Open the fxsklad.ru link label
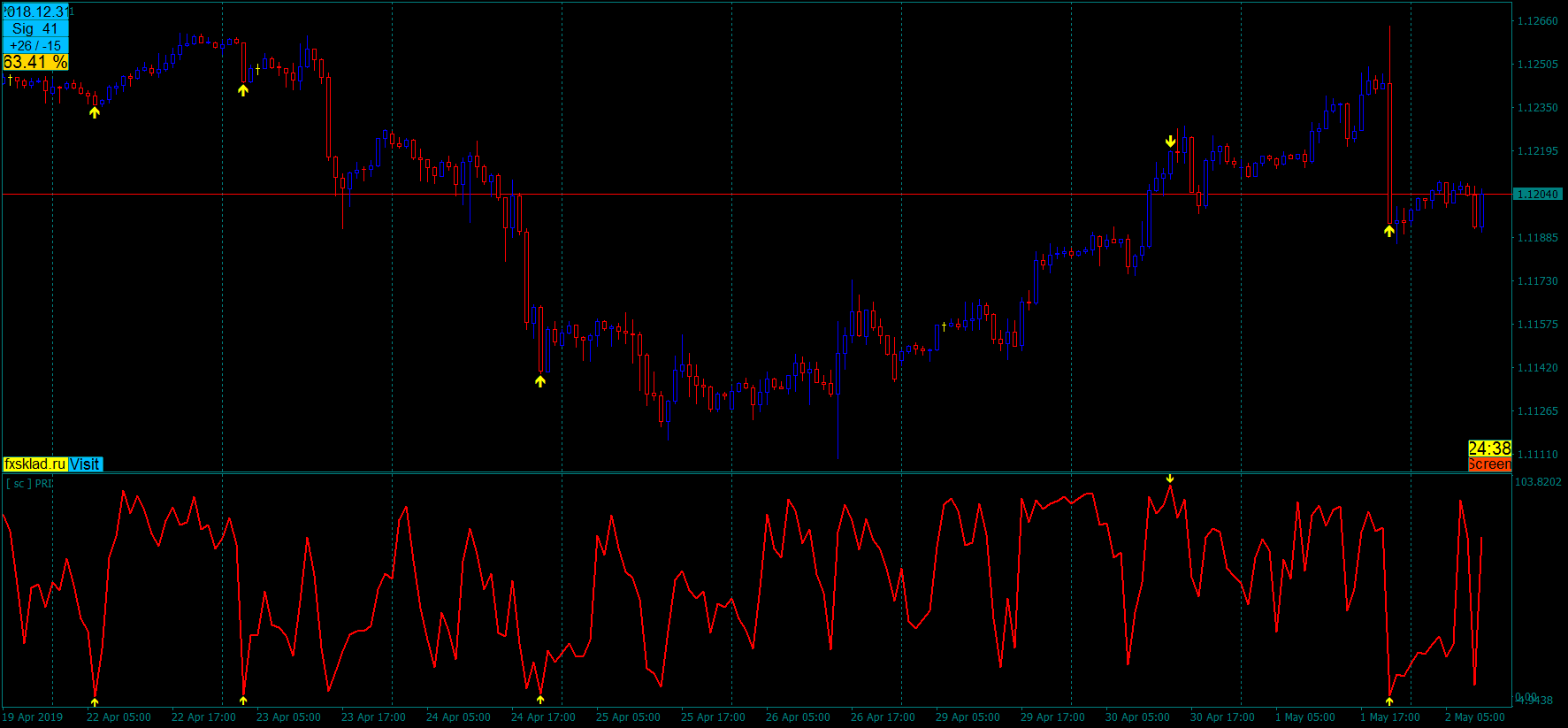 (x=35, y=464)
